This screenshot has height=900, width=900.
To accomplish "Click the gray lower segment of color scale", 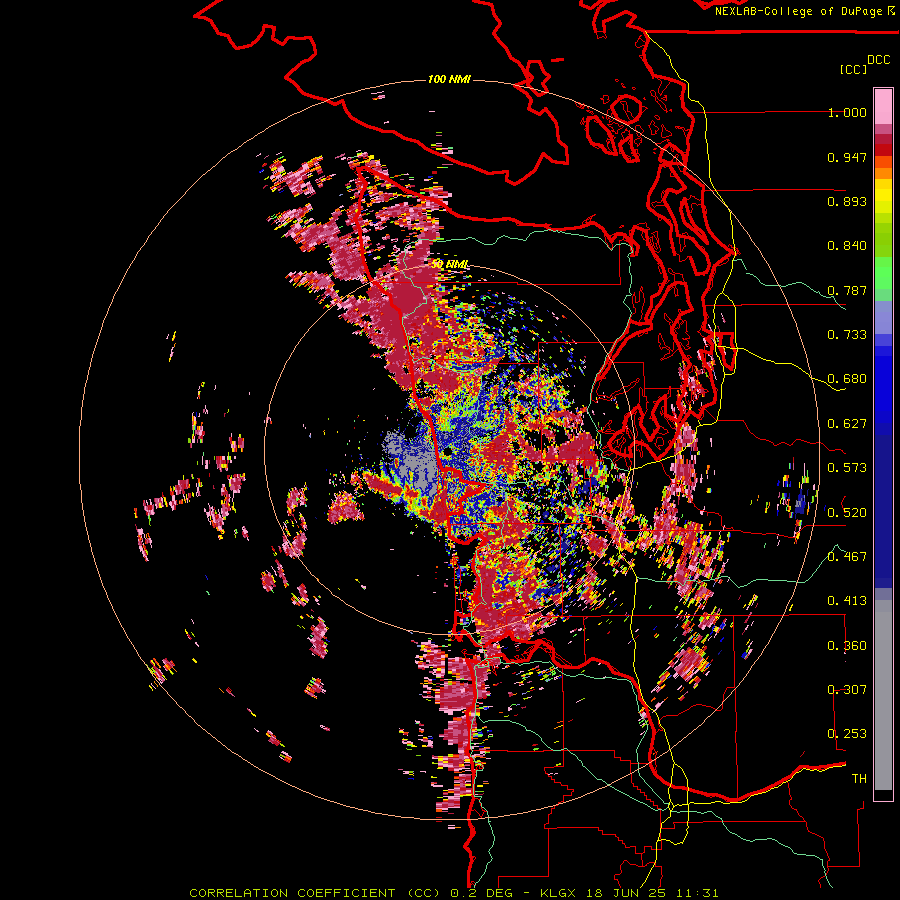I will [x=883, y=695].
